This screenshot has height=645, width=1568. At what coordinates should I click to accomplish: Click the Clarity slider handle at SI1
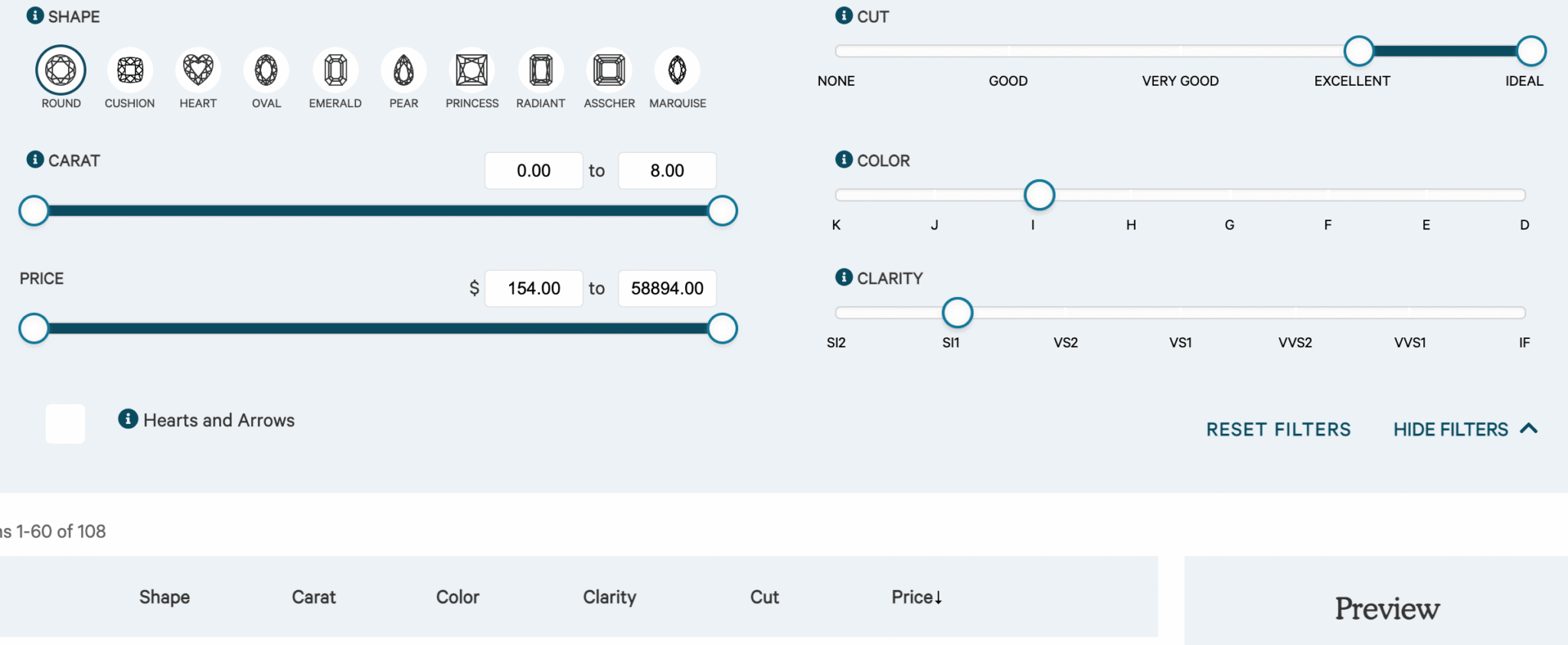(957, 313)
